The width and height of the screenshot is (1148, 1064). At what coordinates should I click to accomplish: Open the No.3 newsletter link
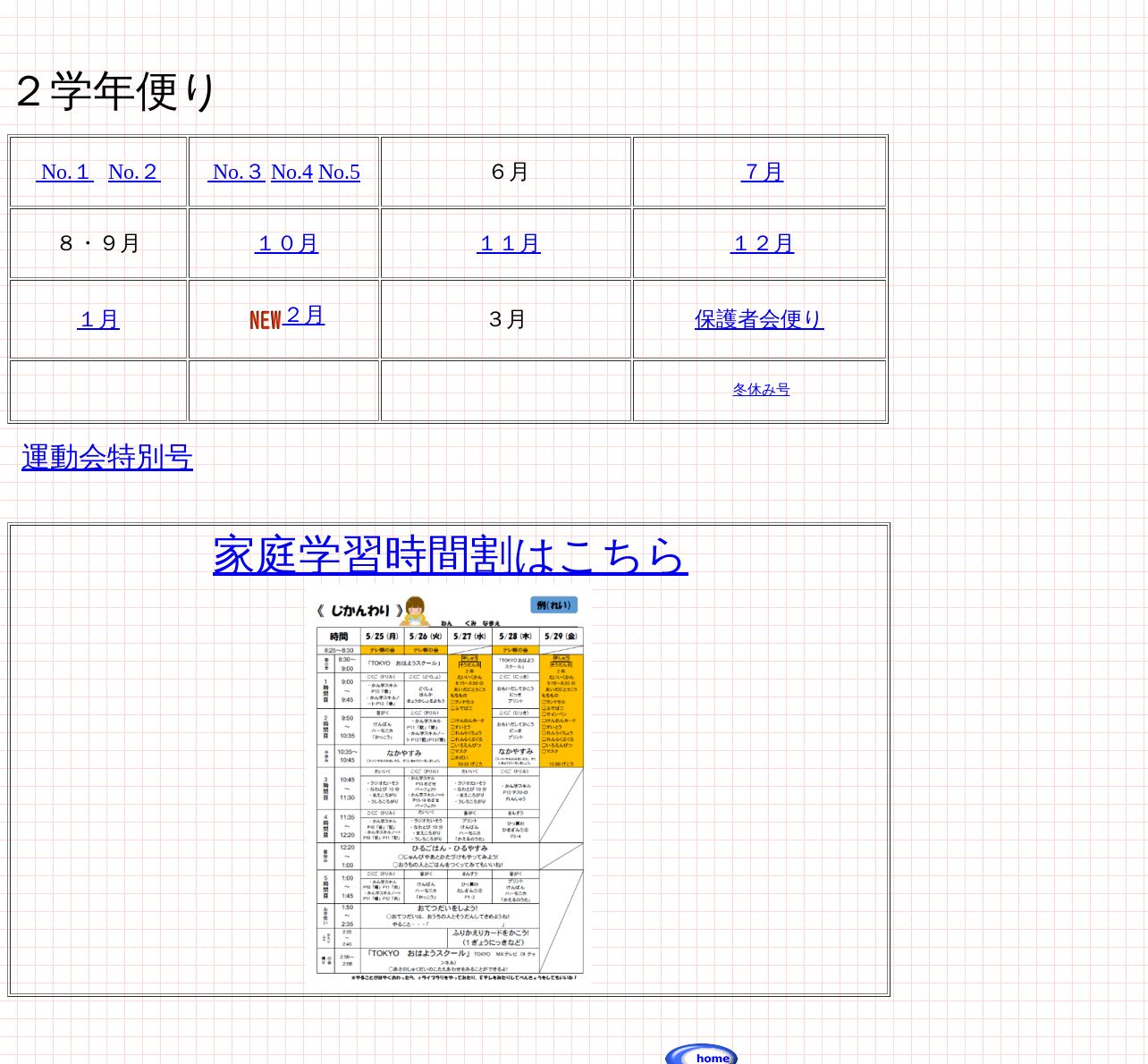coord(237,172)
